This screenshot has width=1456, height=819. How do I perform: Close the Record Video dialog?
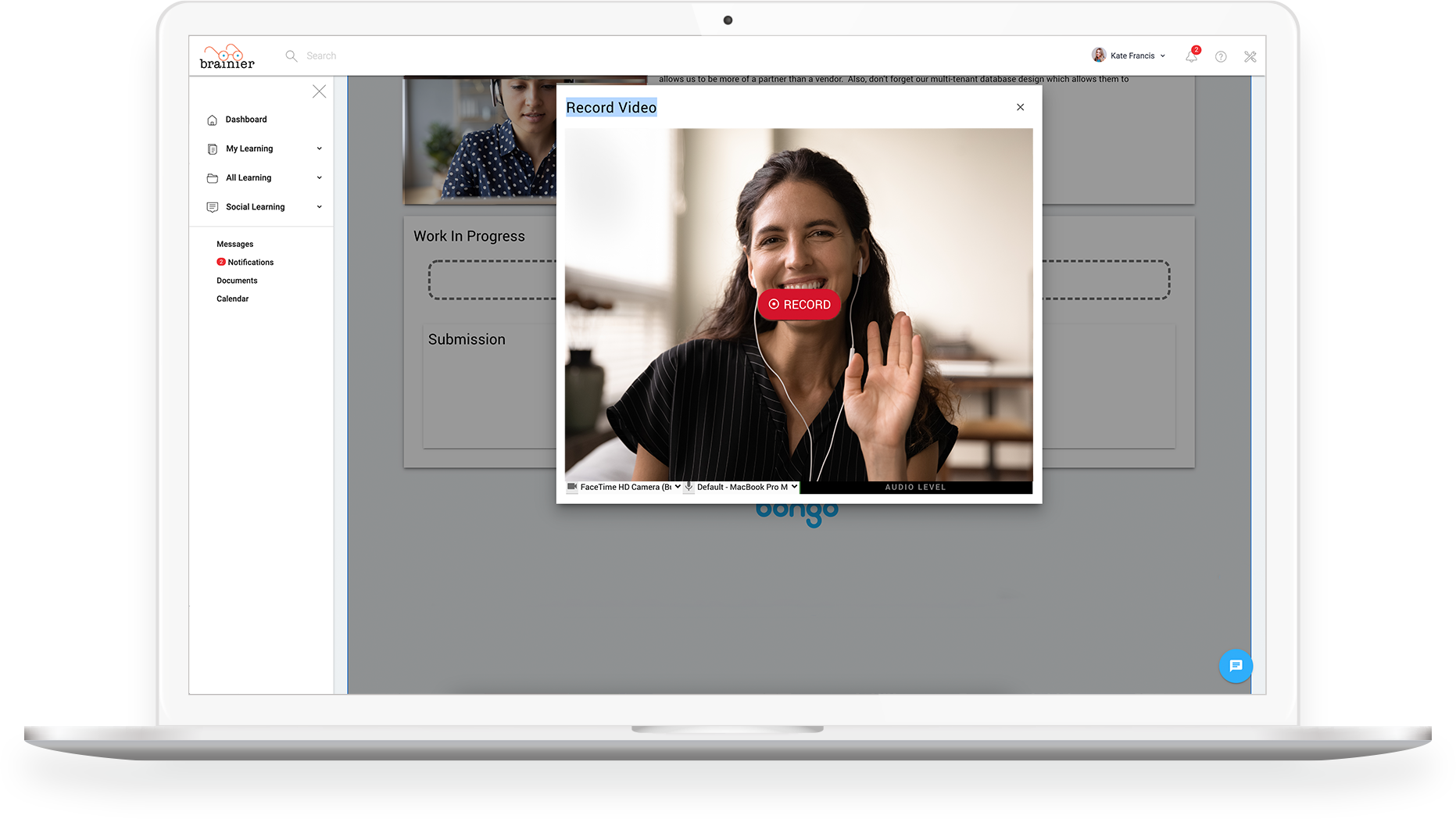coord(1020,107)
